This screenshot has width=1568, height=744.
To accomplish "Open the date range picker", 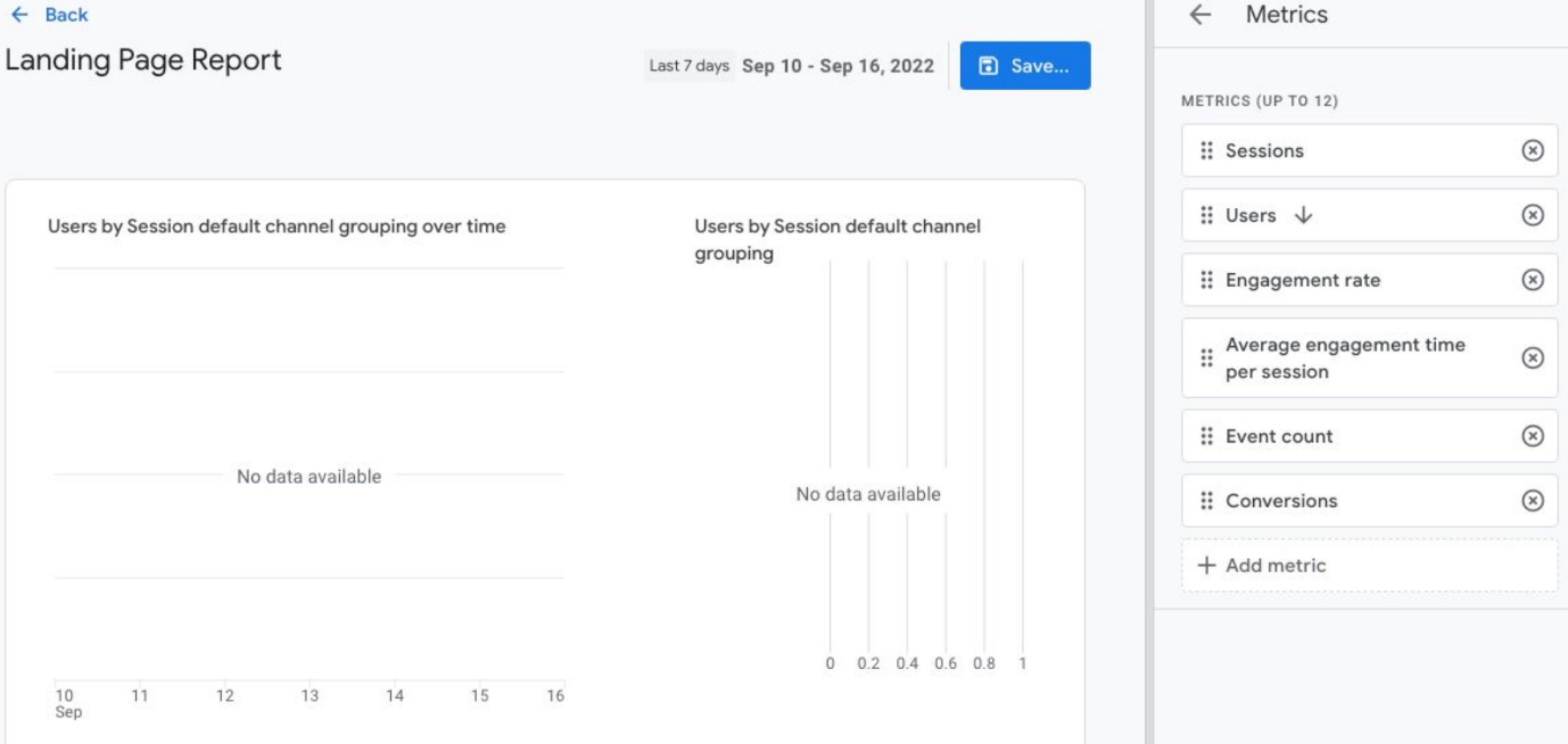I will click(837, 66).
